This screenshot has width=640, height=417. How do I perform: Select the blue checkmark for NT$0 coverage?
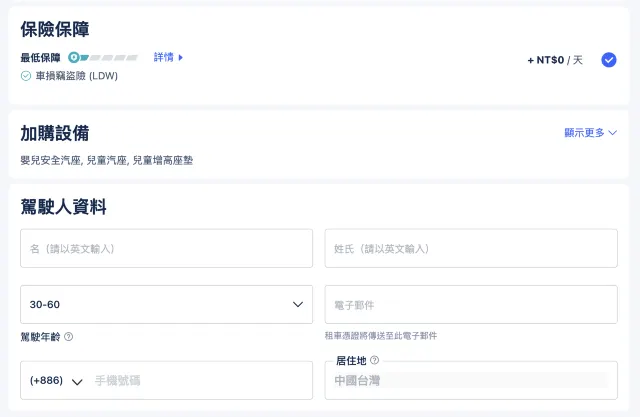click(609, 60)
